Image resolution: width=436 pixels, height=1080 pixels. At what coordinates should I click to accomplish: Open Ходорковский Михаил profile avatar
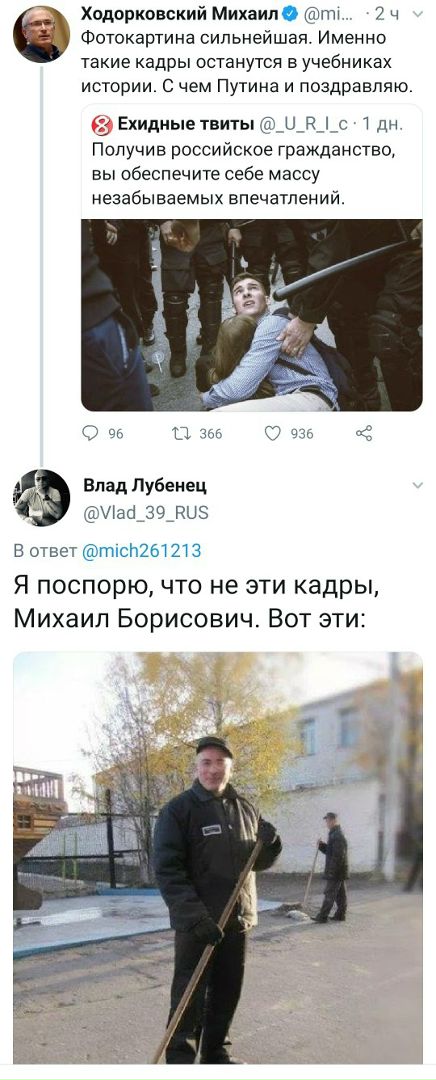(41, 33)
